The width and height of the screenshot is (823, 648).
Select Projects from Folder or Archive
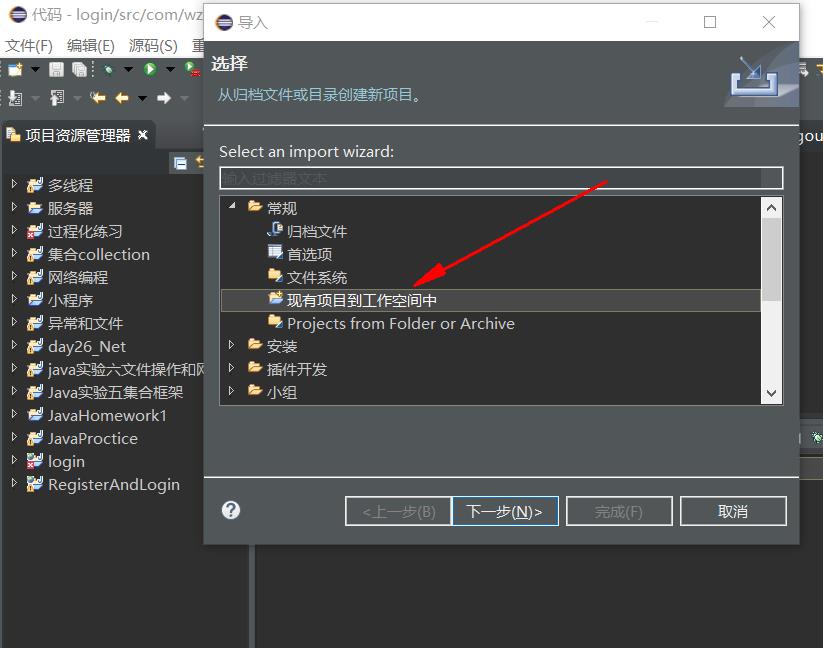click(x=401, y=324)
